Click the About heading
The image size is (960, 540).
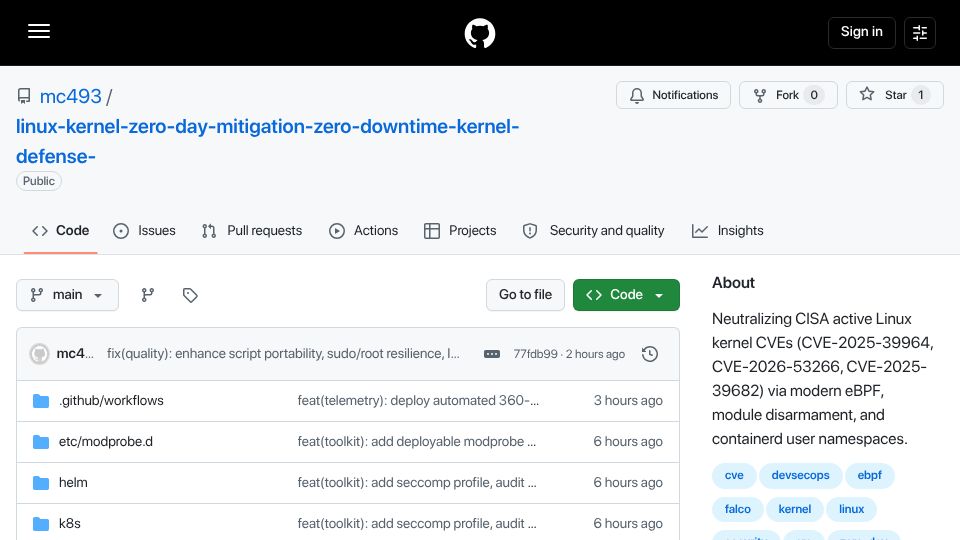tap(733, 283)
